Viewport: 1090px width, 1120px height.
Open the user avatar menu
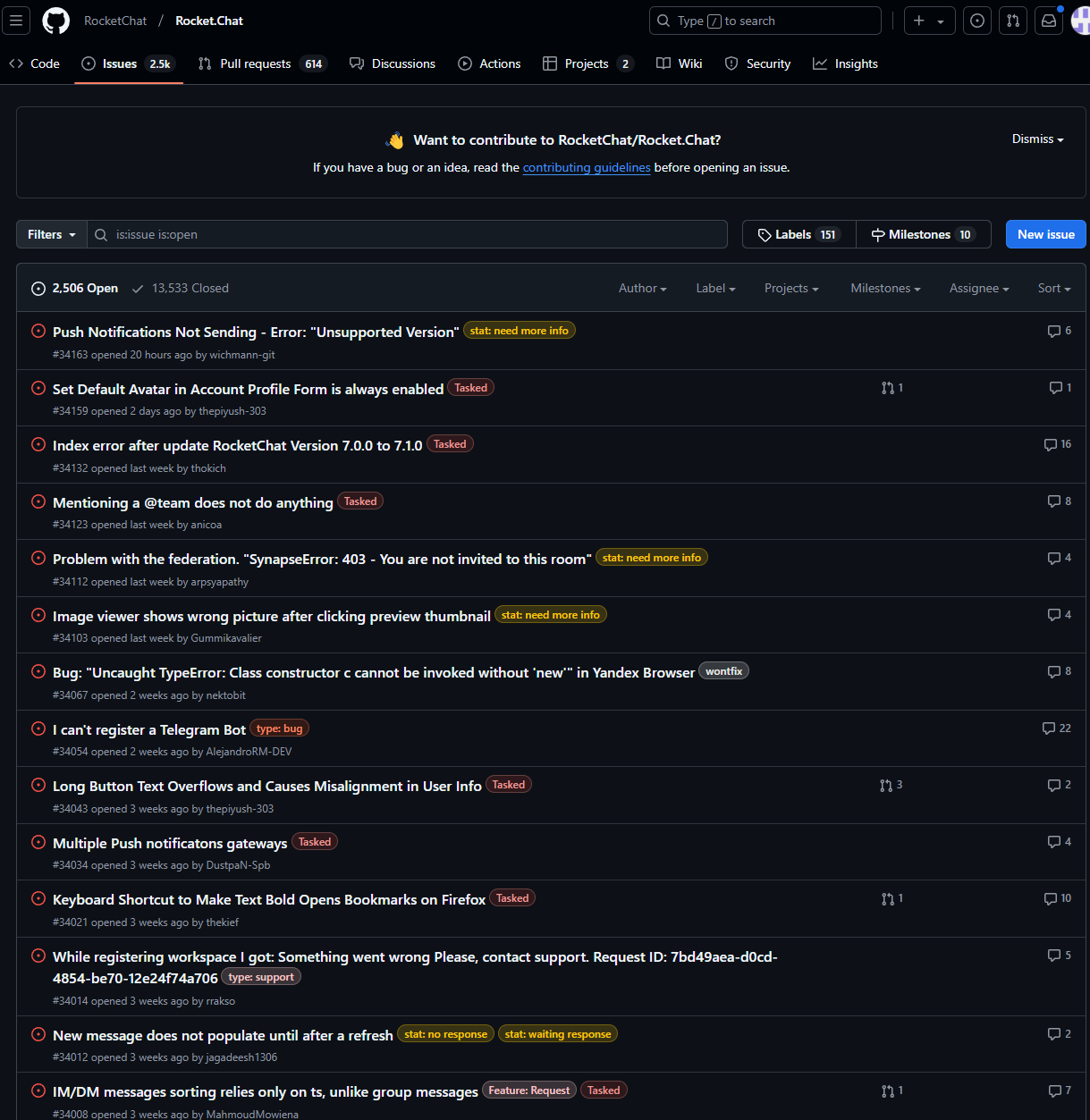(x=1080, y=21)
